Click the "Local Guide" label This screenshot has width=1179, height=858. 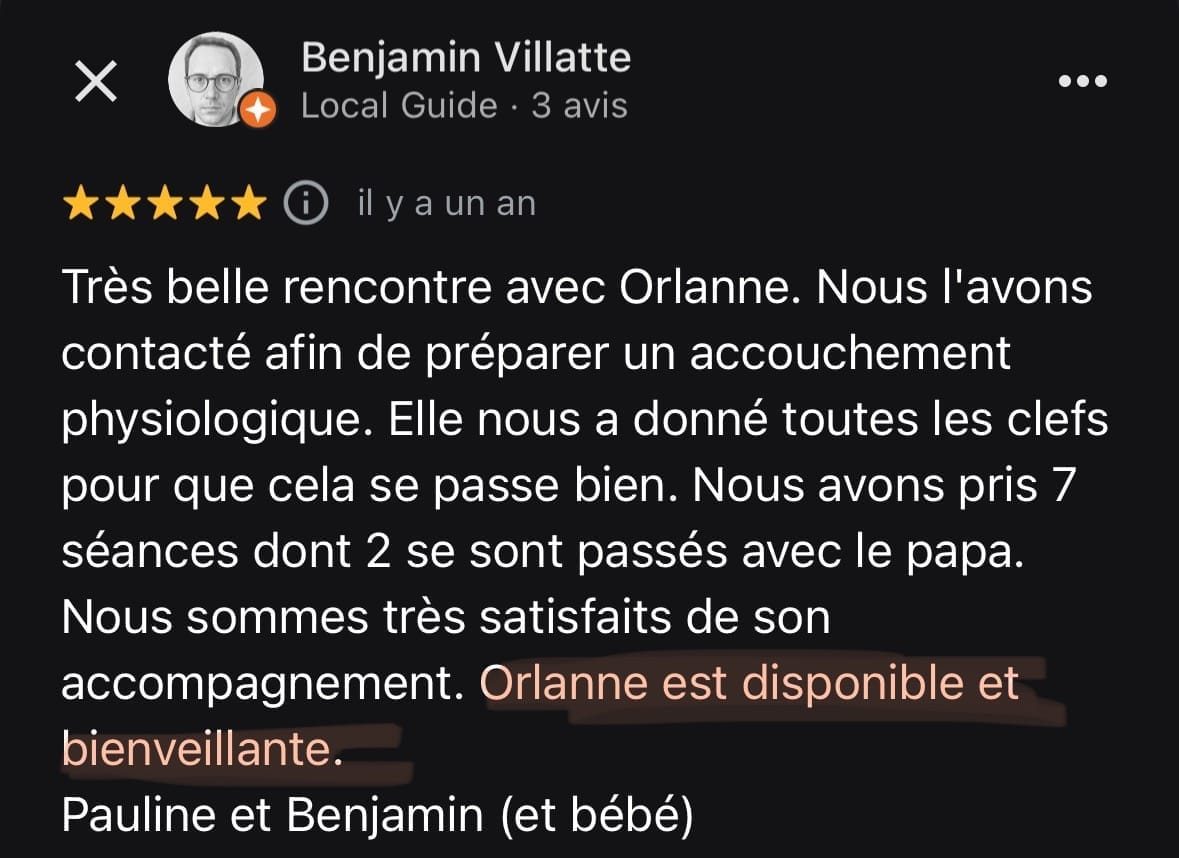(399, 106)
